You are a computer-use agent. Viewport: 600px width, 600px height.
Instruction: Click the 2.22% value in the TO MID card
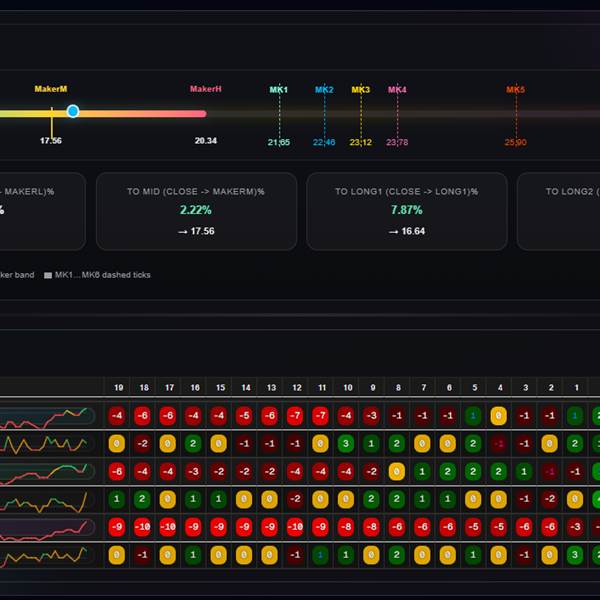(196, 210)
